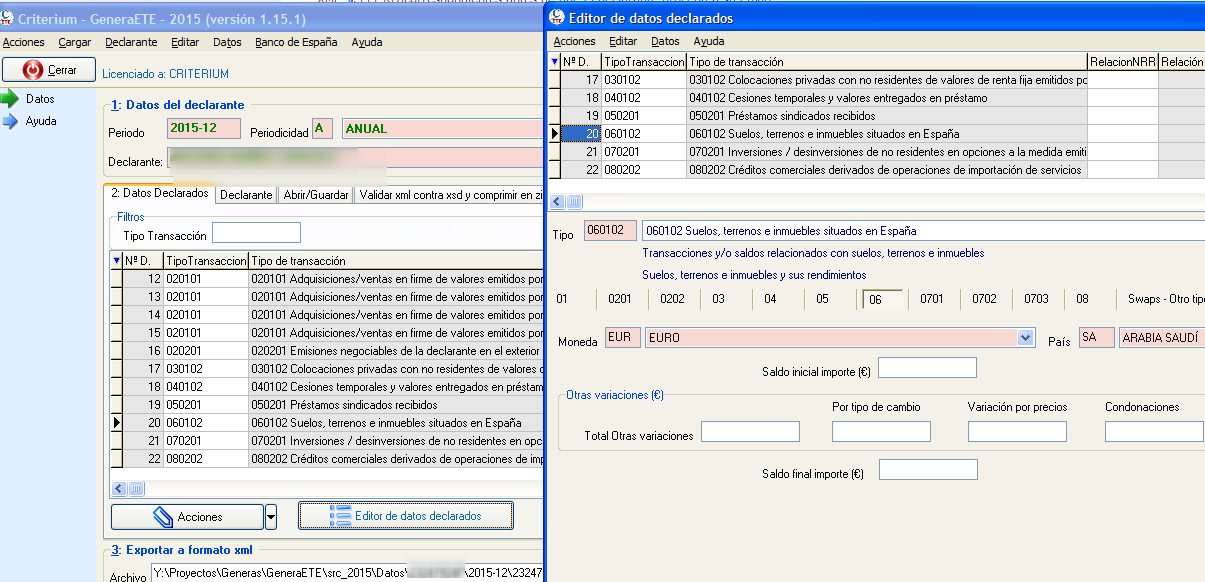
Task: Click the Criterium application title bar icon
Action: click(x=8, y=19)
